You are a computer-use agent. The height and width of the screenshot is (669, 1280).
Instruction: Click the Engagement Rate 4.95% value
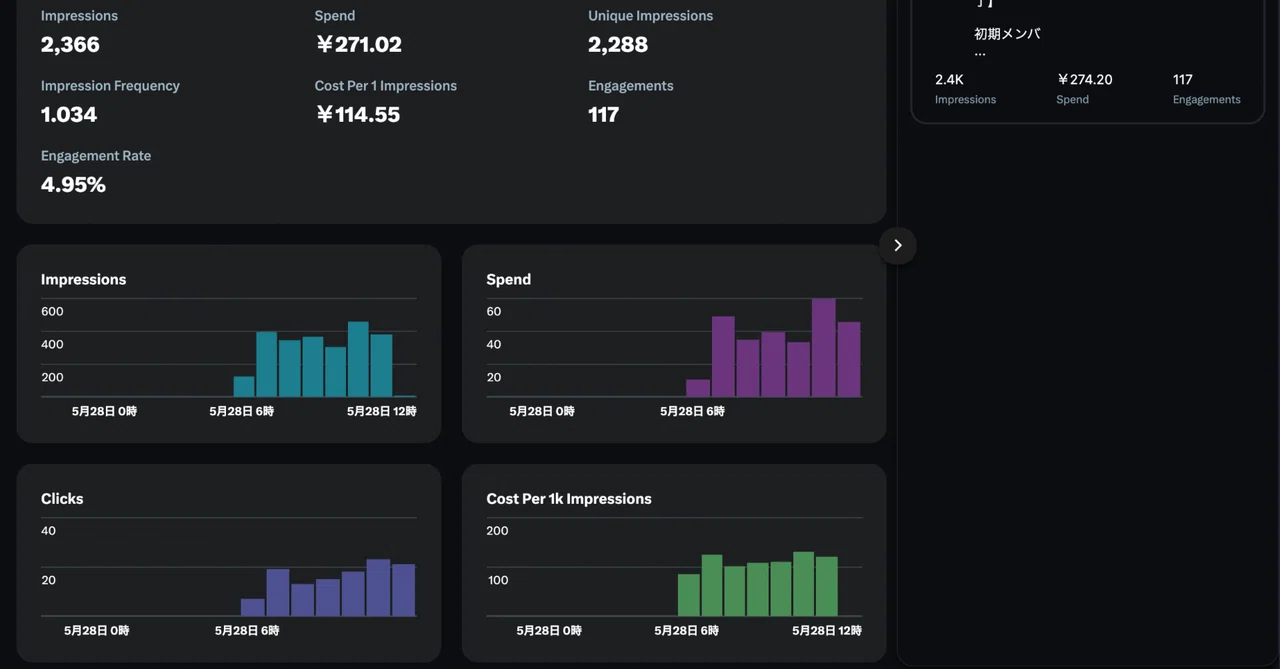73,184
